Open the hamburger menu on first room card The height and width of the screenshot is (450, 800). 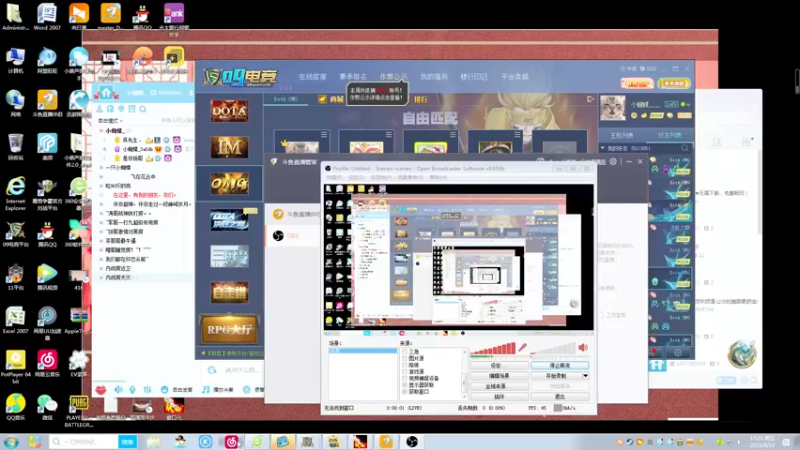pyautogui.click(x=324, y=135)
